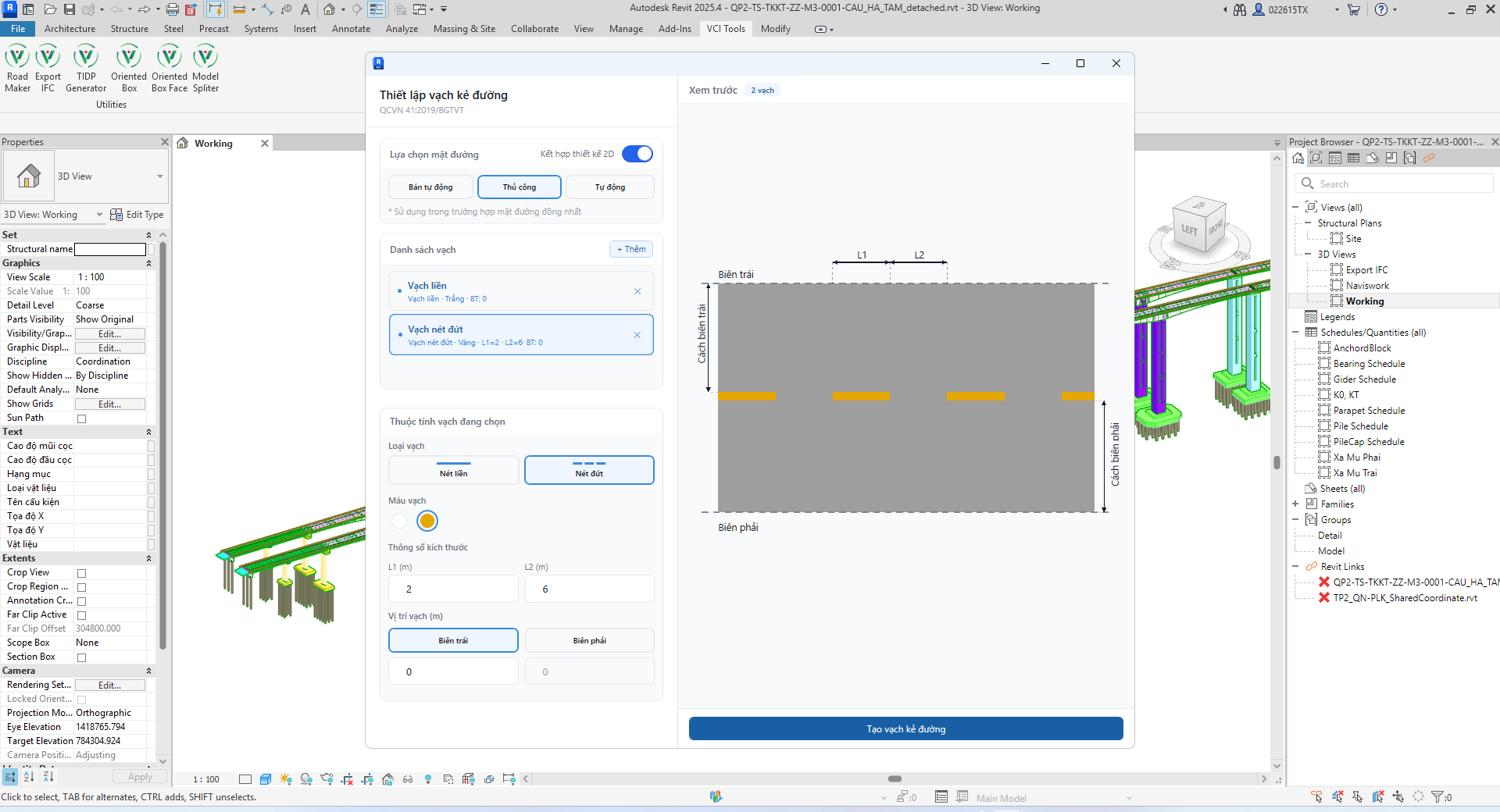Screen dimensions: 1500x812
Task: Check the Crop View option
Action: pyautogui.click(x=81, y=573)
